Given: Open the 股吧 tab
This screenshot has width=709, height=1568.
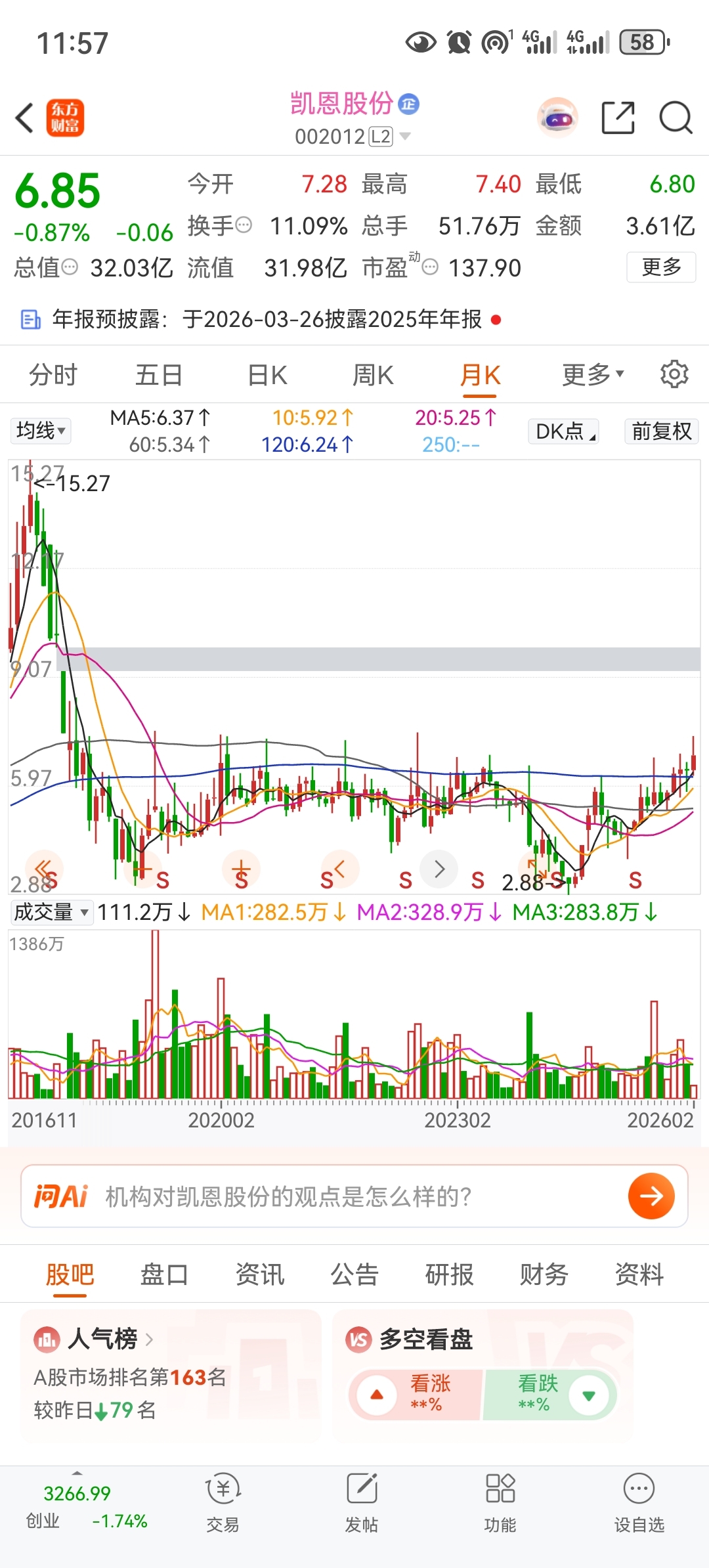Looking at the screenshot, I should (70, 1274).
